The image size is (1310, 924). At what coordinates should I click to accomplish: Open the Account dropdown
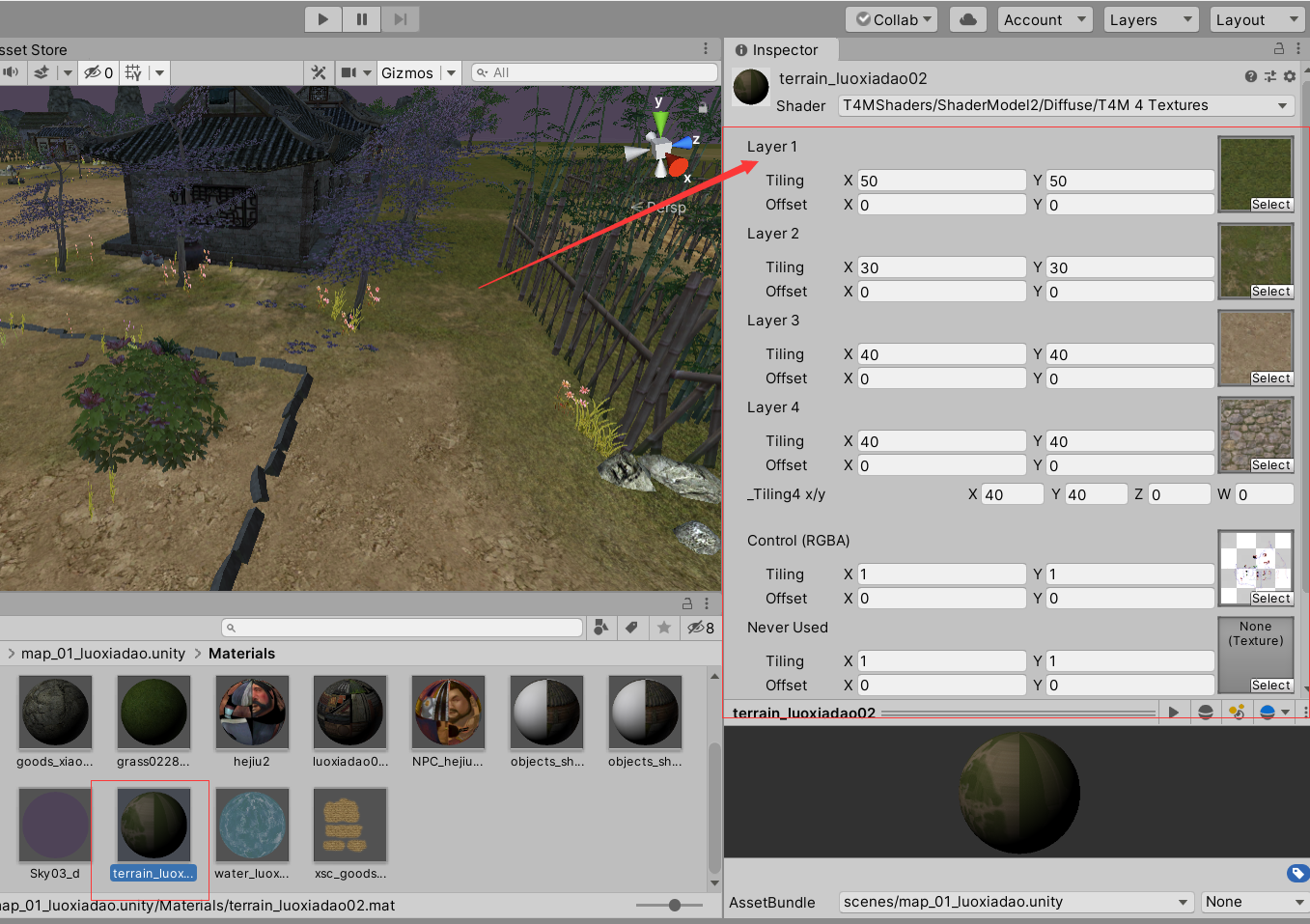(1045, 19)
